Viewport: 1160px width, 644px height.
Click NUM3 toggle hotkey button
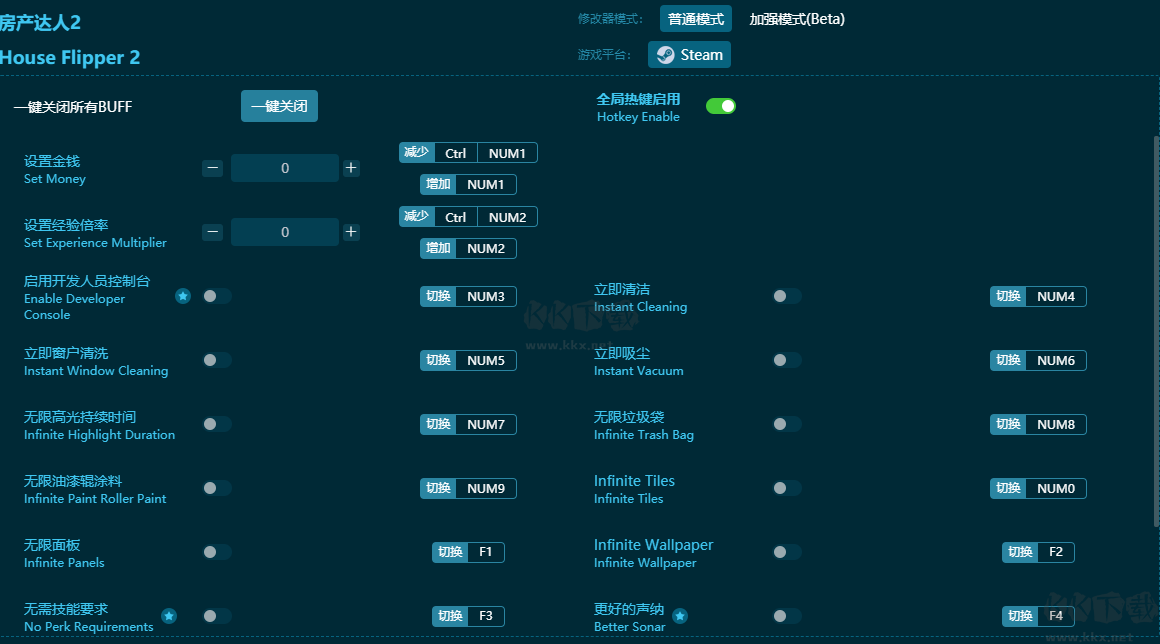click(x=468, y=296)
